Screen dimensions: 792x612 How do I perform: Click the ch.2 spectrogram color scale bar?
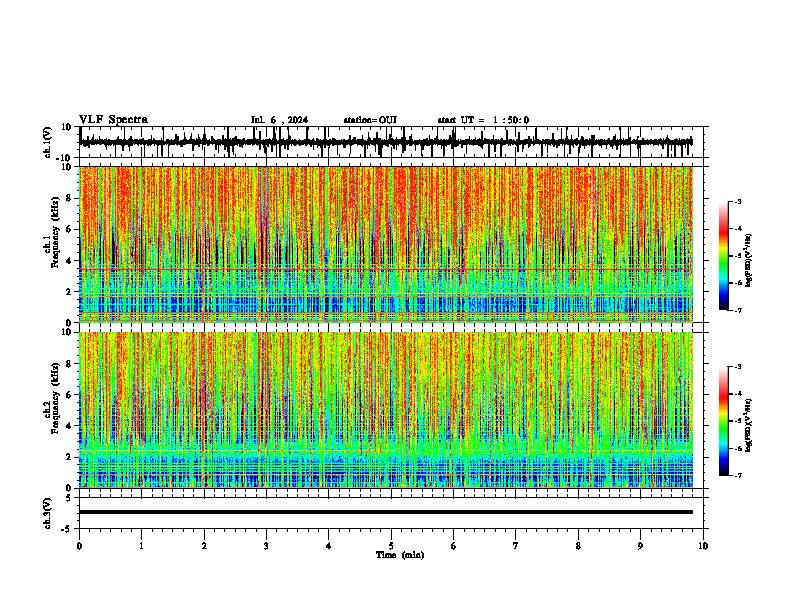point(723,421)
